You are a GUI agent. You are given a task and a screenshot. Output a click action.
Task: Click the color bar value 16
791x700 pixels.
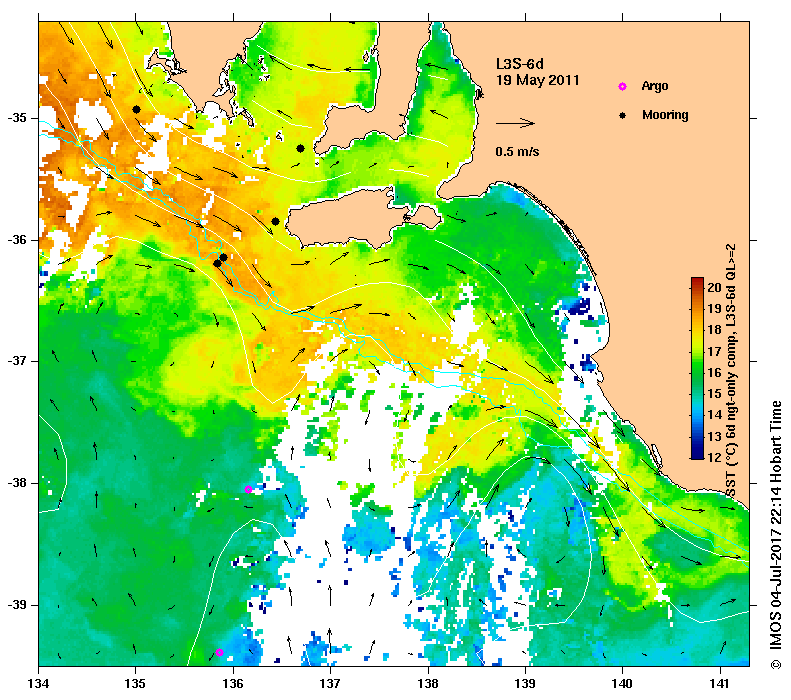(714, 373)
